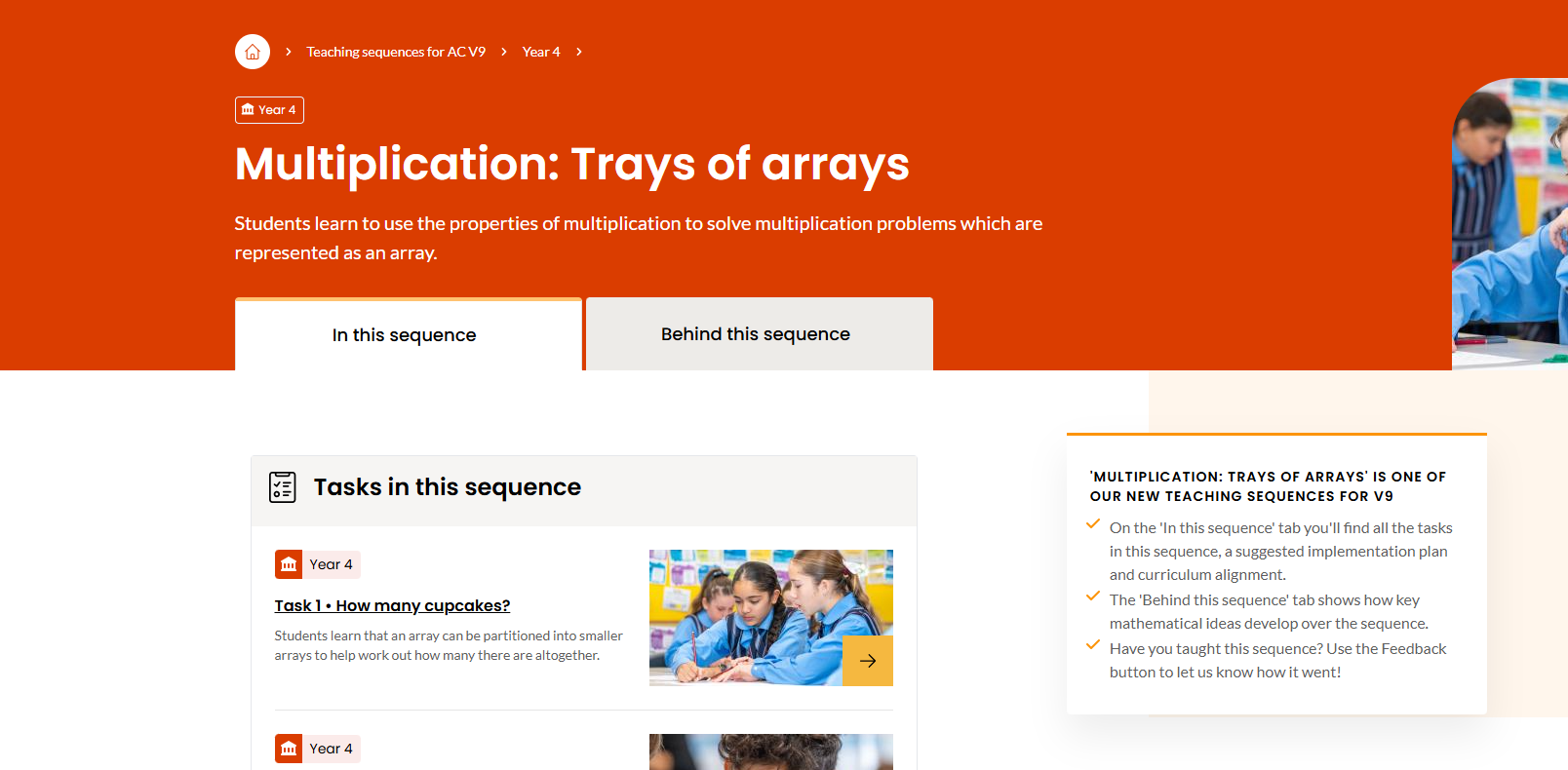
Task: Click the institution icon in header Year 4 tag
Action: 248,110
